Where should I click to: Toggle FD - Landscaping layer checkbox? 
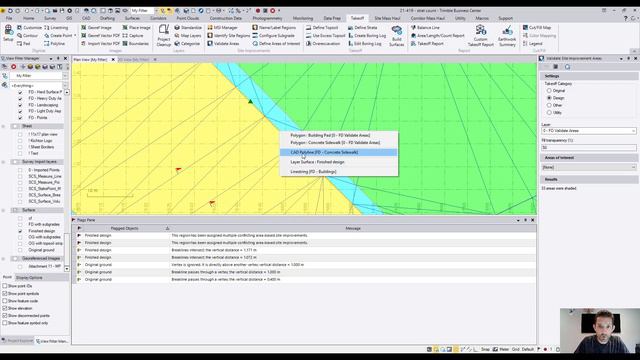[x=20, y=105]
